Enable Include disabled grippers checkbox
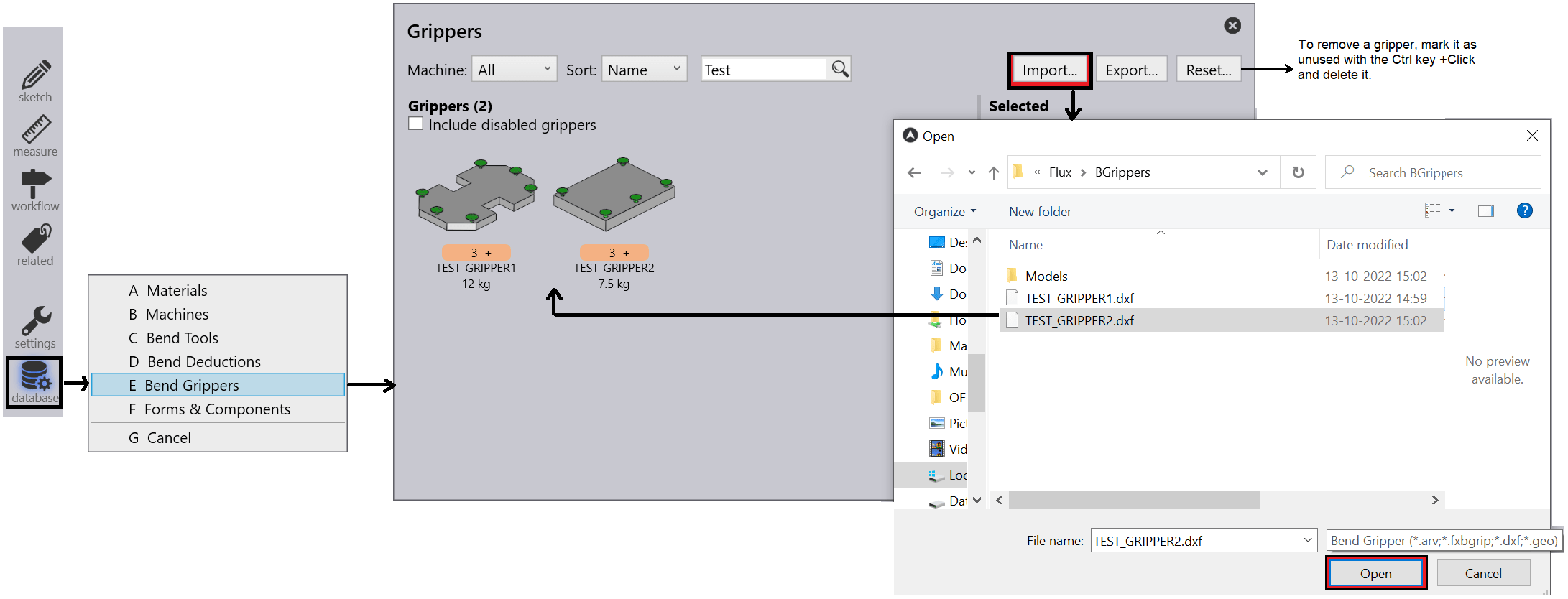Screen dimensions: 1568x599 (x=415, y=124)
